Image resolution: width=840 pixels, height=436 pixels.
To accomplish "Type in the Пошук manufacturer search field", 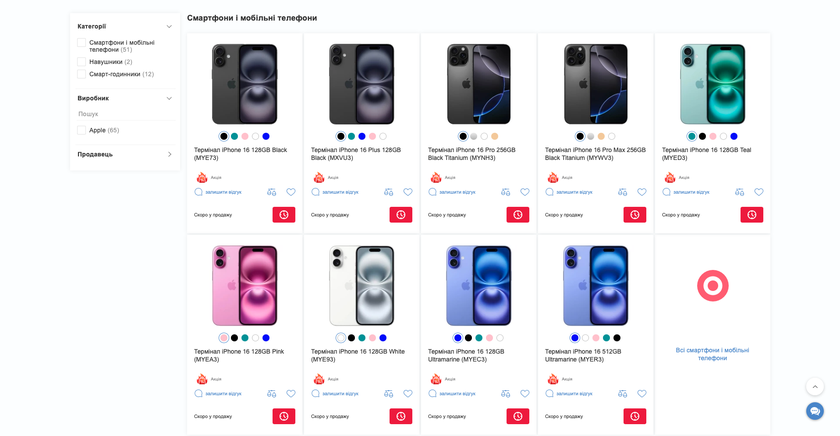I will pos(124,114).
